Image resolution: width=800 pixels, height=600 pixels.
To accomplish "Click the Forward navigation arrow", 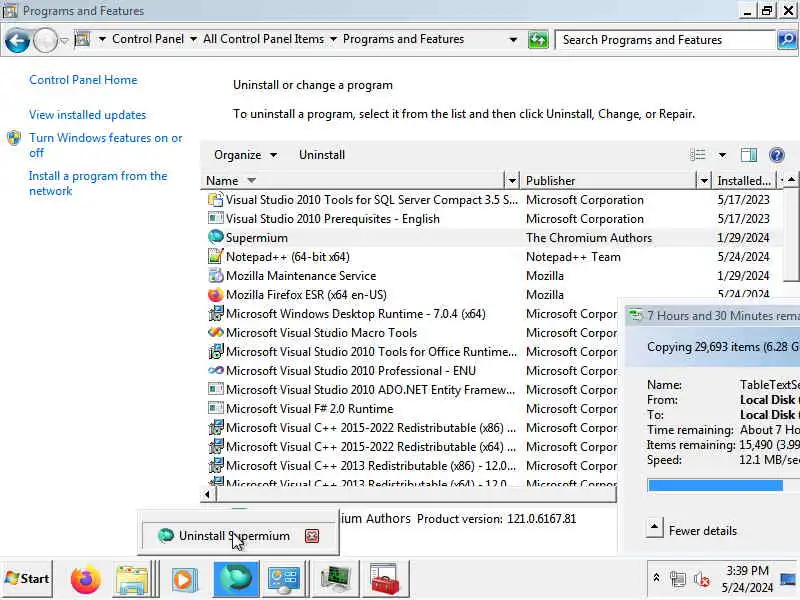I will pyautogui.click(x=45, y=40).
